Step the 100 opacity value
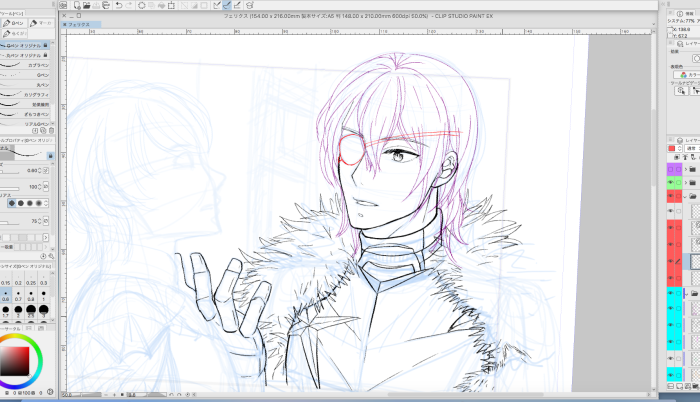The width and height of the screenshot is (700, 402). 40,187
